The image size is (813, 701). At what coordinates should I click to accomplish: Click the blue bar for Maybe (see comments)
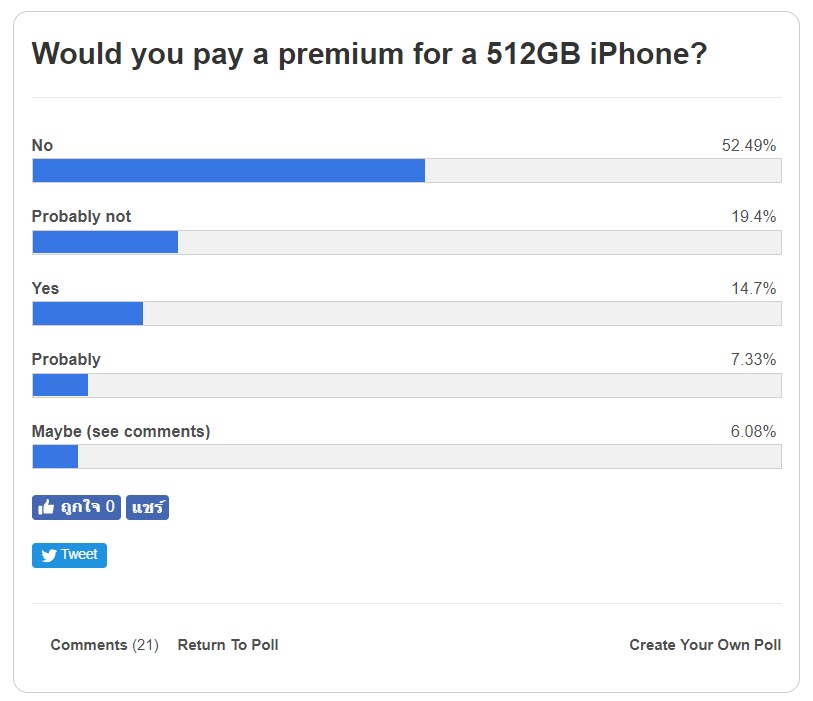[54, 456]
